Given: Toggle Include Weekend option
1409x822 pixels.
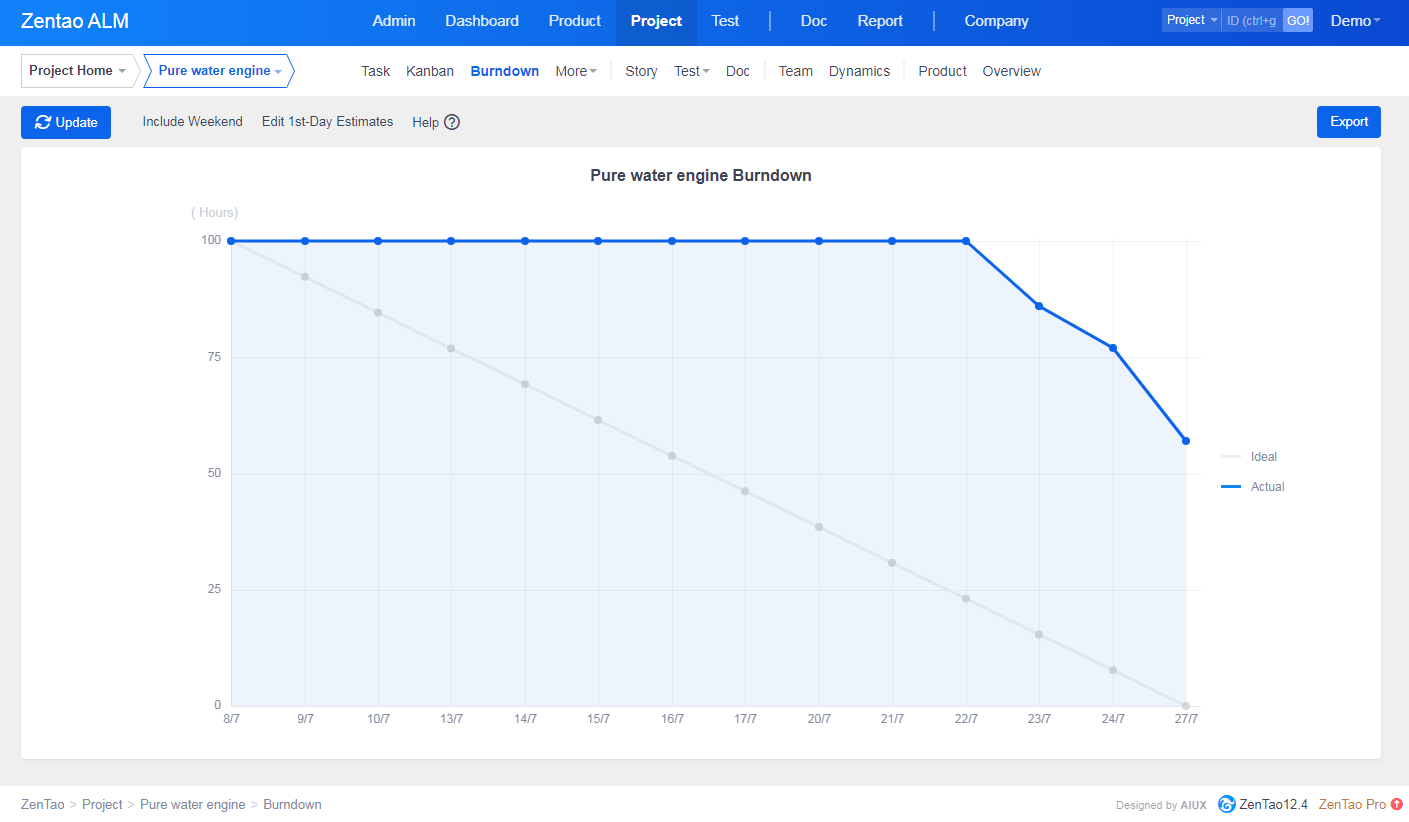Looking at the screenshot, I should (192, 121).
